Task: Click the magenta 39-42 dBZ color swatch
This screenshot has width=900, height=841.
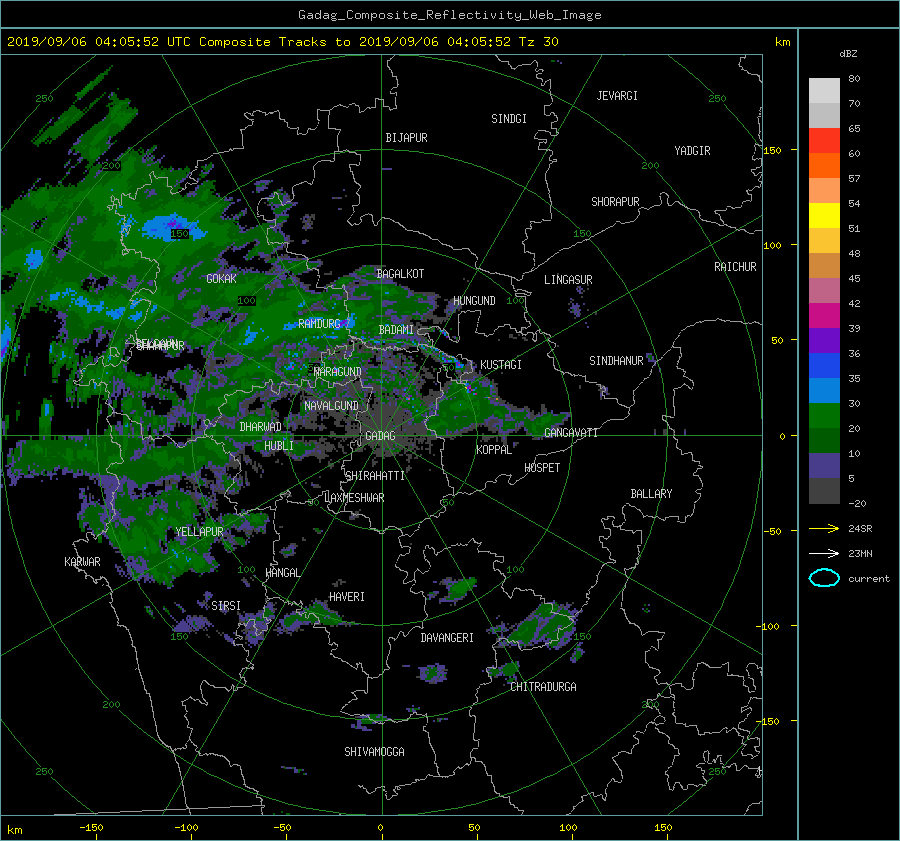Action: pos(824,316)
